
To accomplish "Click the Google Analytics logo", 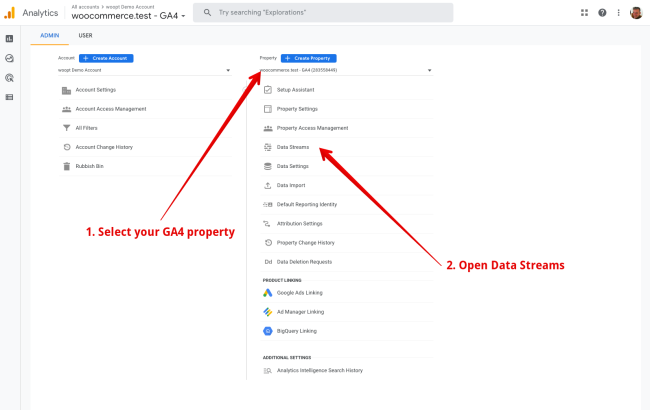I will [10, 13].
